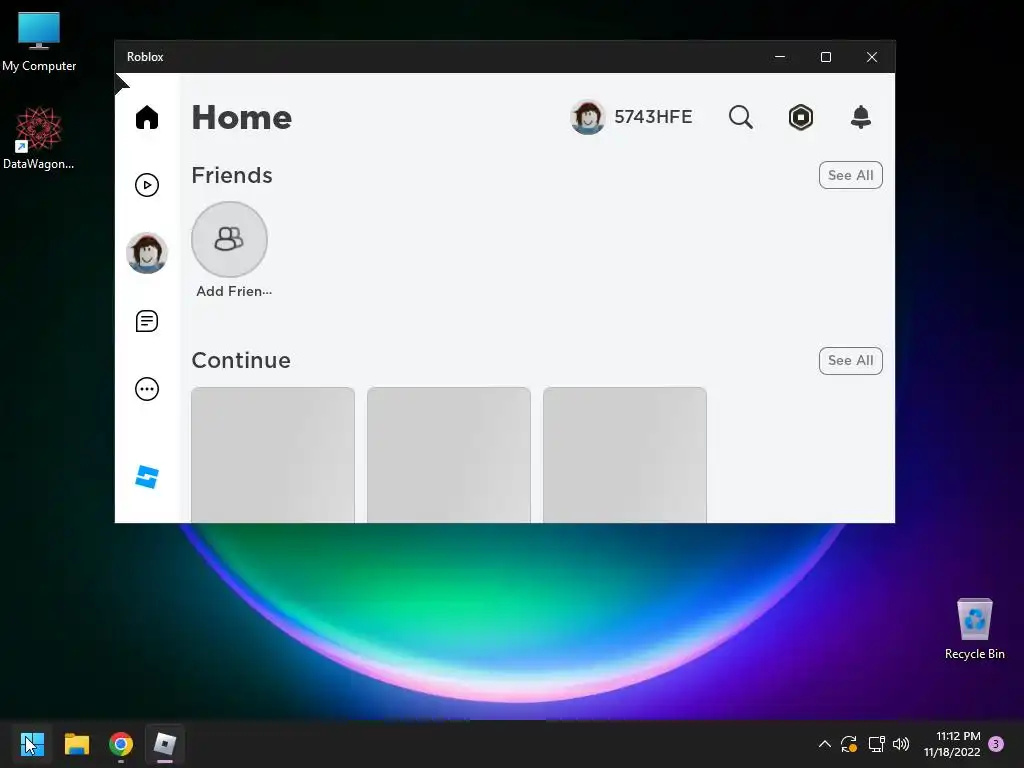Open the notifications bell icon
Image resolution: width=1024 pixels, height=768 pixels.
[861, 118]
